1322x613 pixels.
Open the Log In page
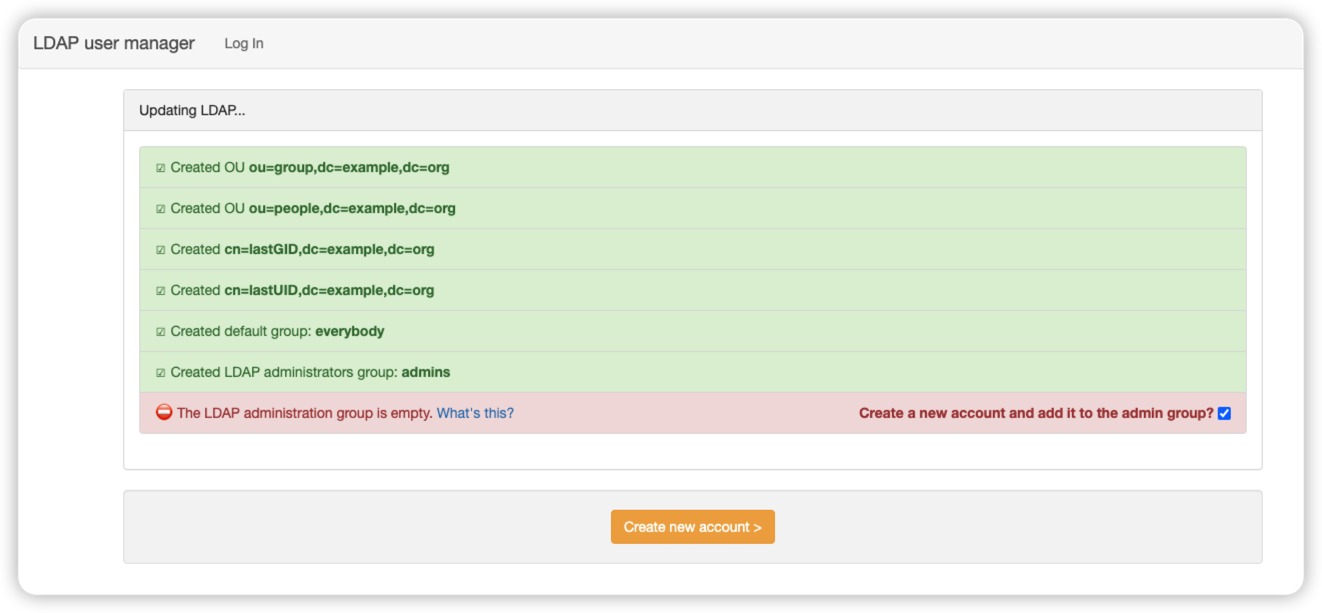pos(244,43)
